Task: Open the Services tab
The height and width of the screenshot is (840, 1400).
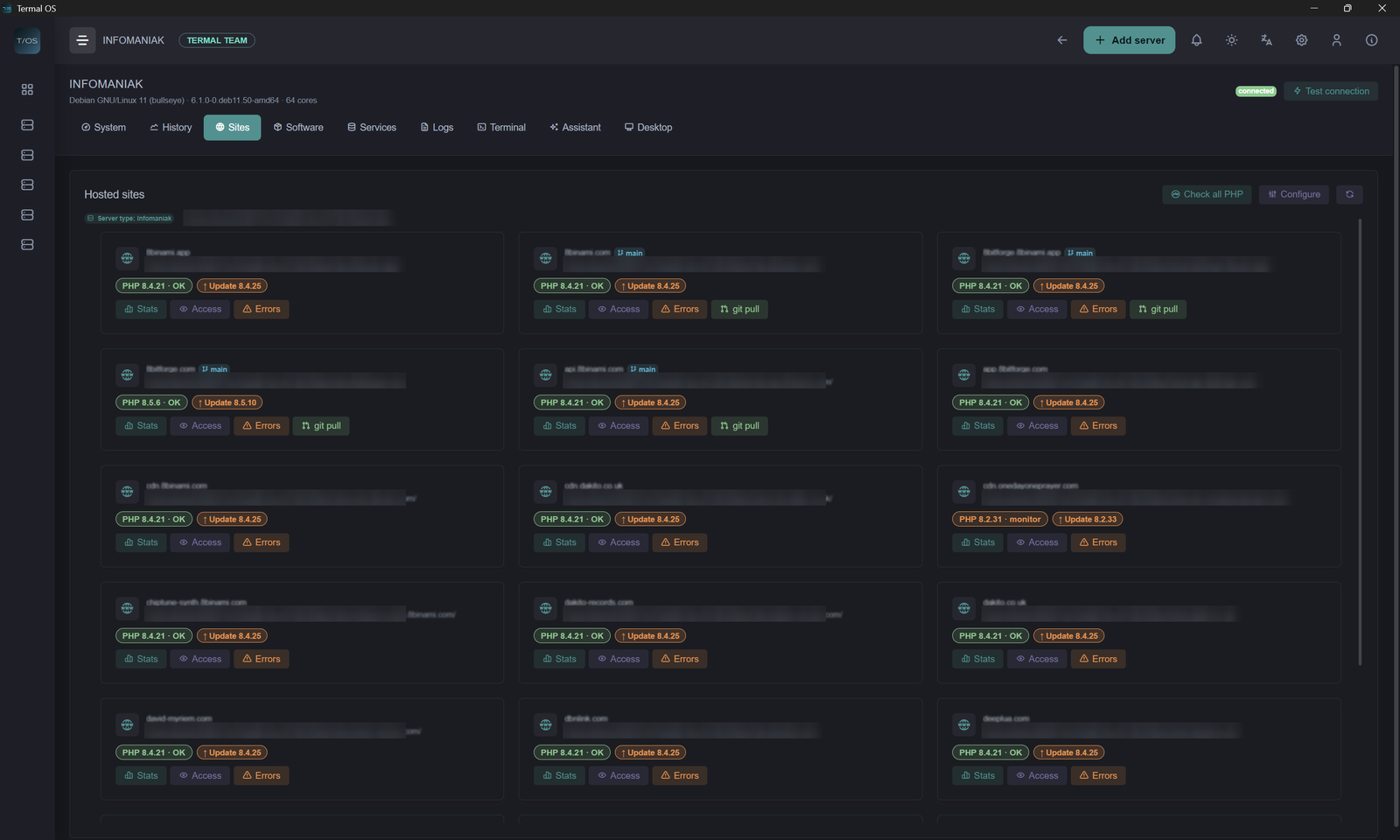Action: pos(372,128)
